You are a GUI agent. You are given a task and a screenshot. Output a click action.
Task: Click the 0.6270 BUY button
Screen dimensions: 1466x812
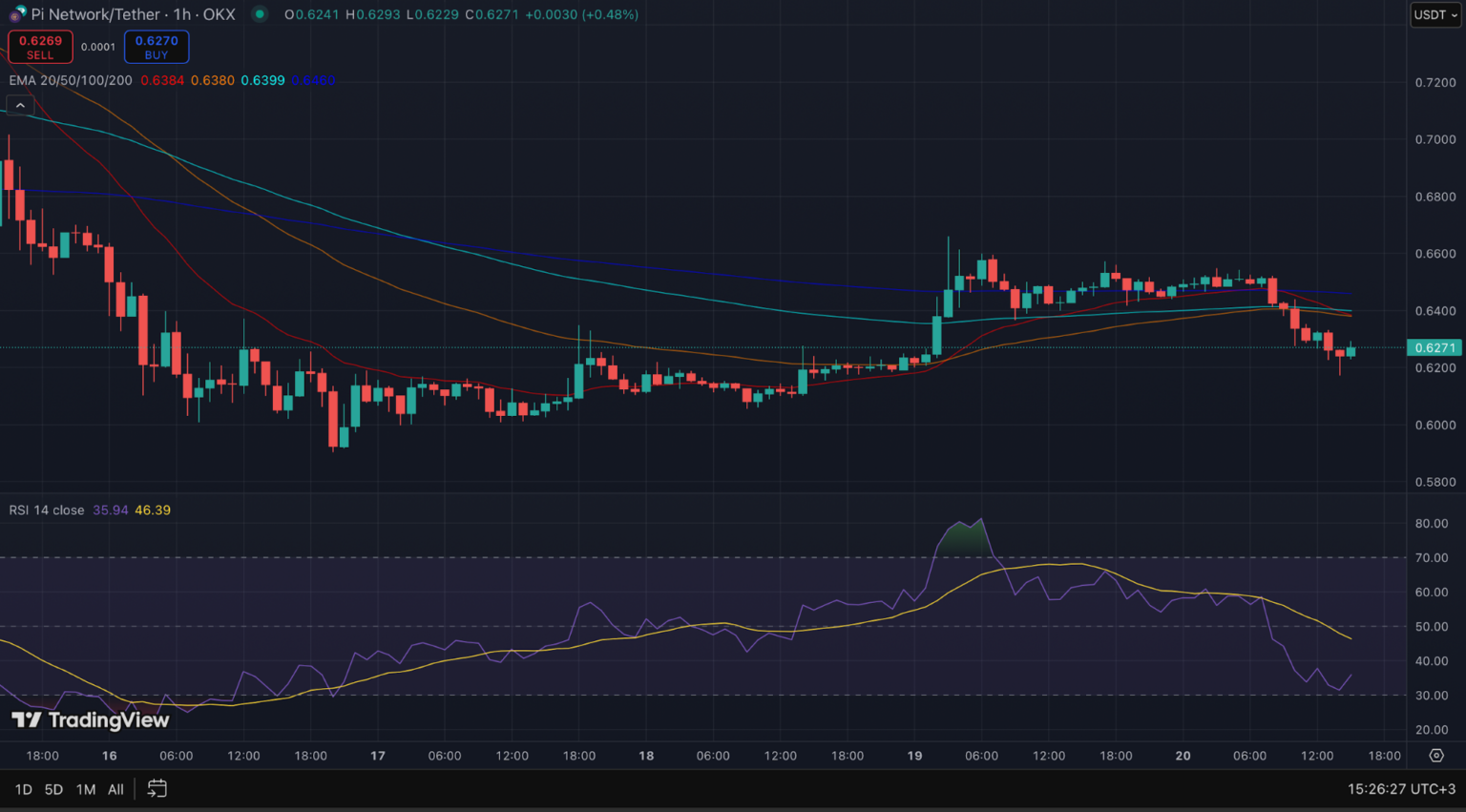tap(157, 47)
